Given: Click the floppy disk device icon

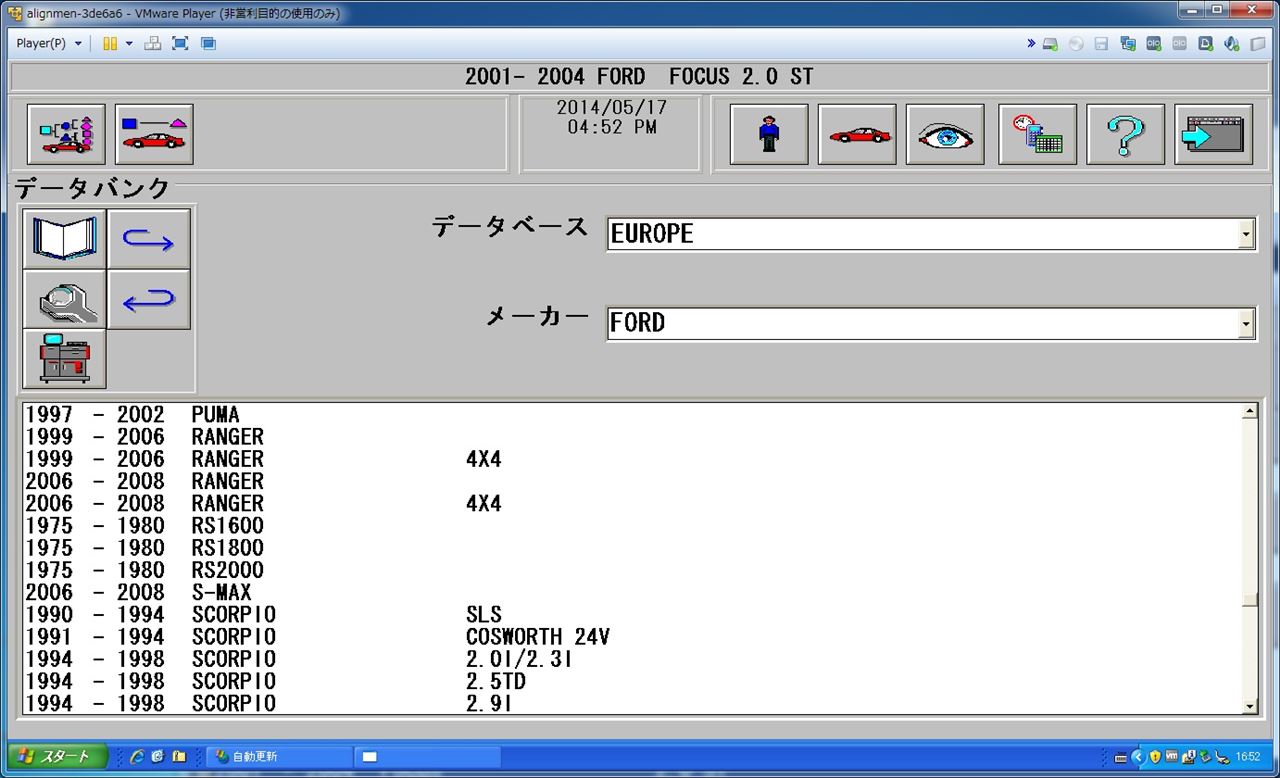Looking at the screenshot, I should point(1102,44).
